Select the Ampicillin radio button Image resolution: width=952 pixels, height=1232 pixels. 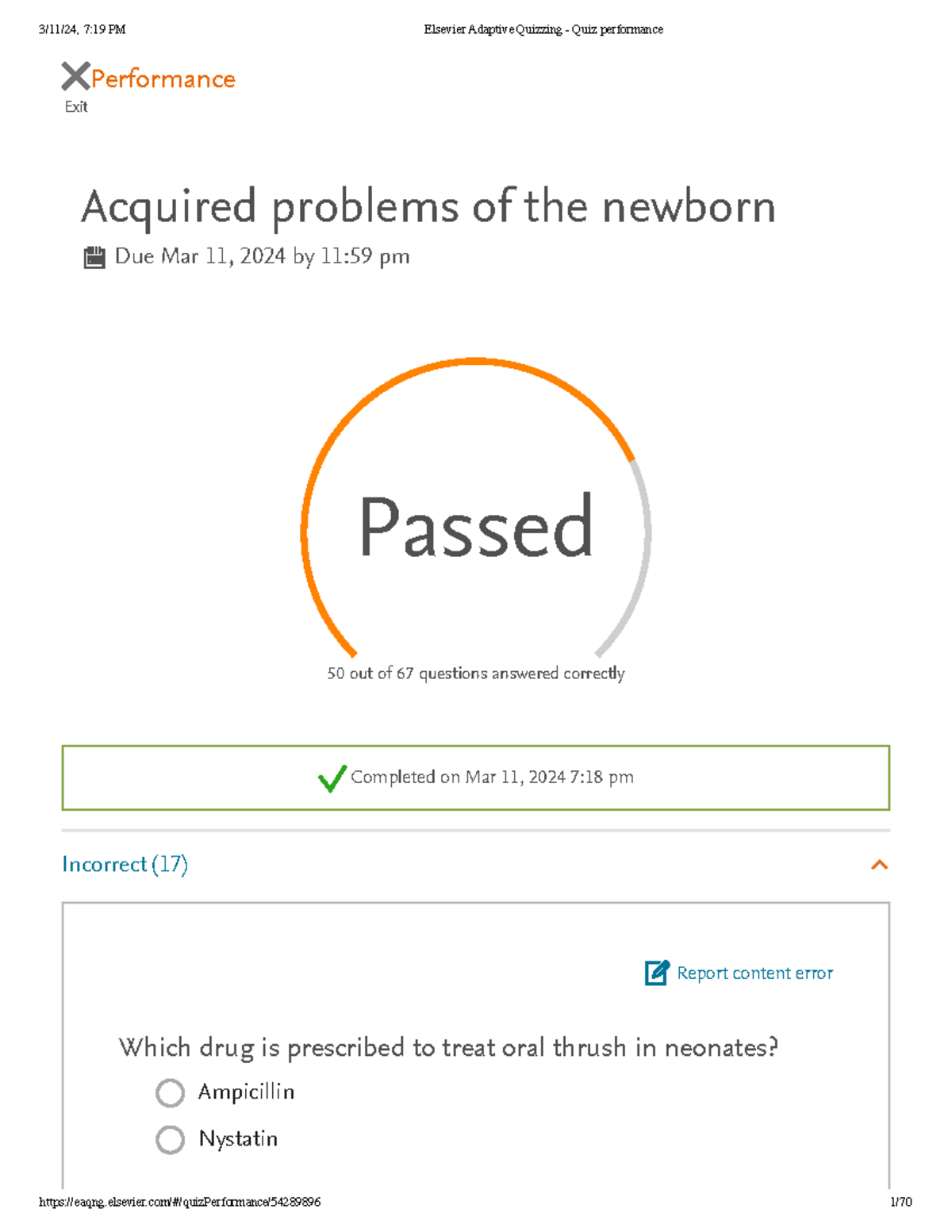point(170,1092)
